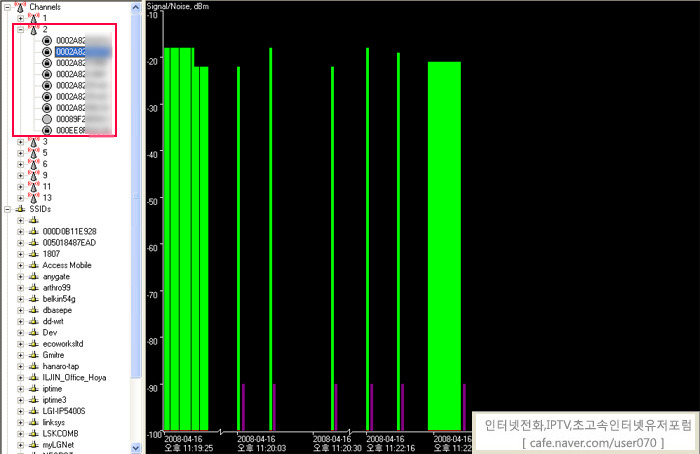Expand the ecoworksltd SSID node
Image resolution: width=700 pixels, height=454 pixels.
click(x=21, y=344)
